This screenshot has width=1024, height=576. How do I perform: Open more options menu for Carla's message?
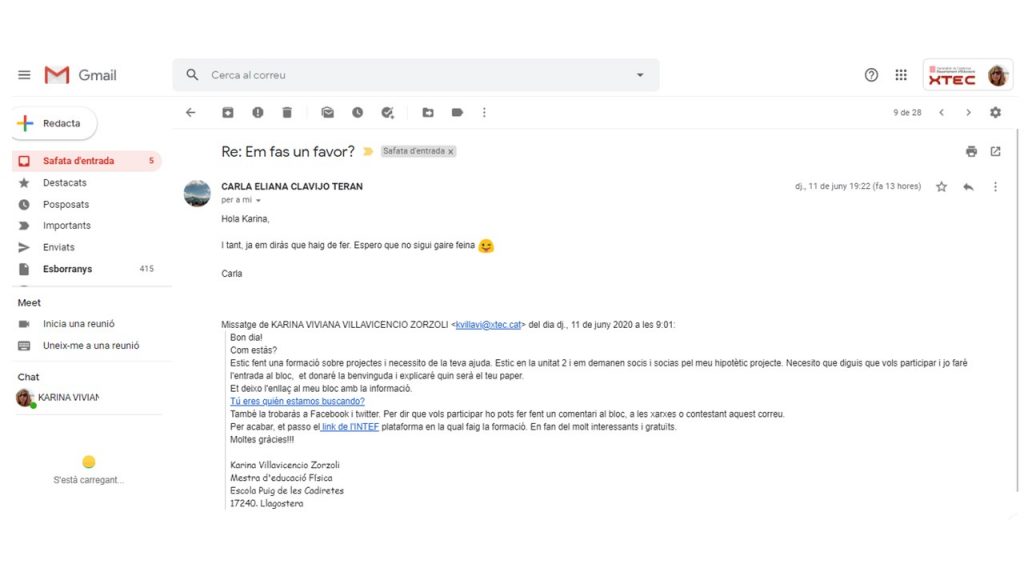995,187
